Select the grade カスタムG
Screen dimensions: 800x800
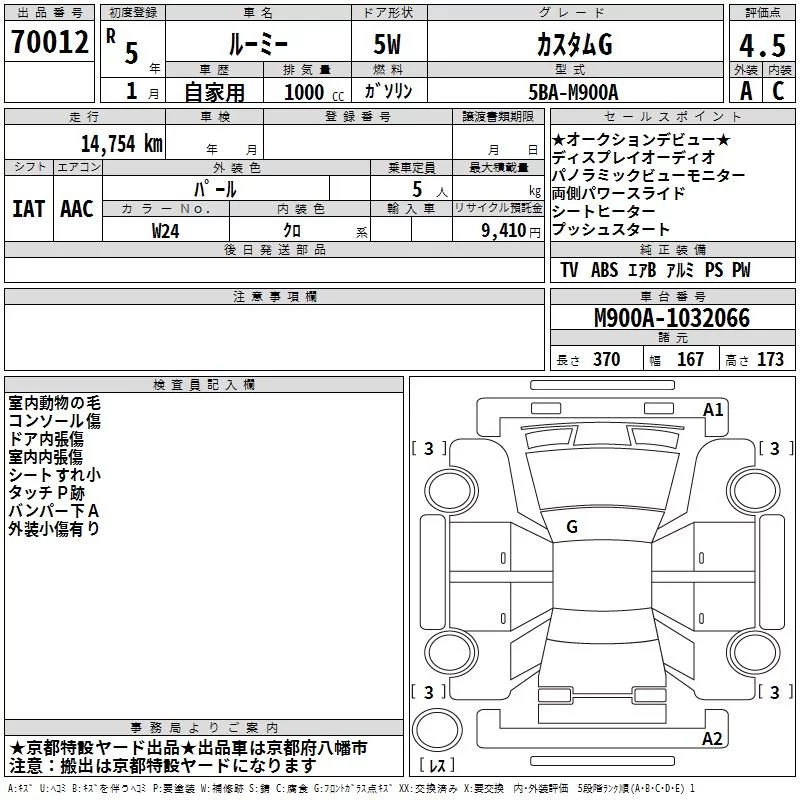574,45
